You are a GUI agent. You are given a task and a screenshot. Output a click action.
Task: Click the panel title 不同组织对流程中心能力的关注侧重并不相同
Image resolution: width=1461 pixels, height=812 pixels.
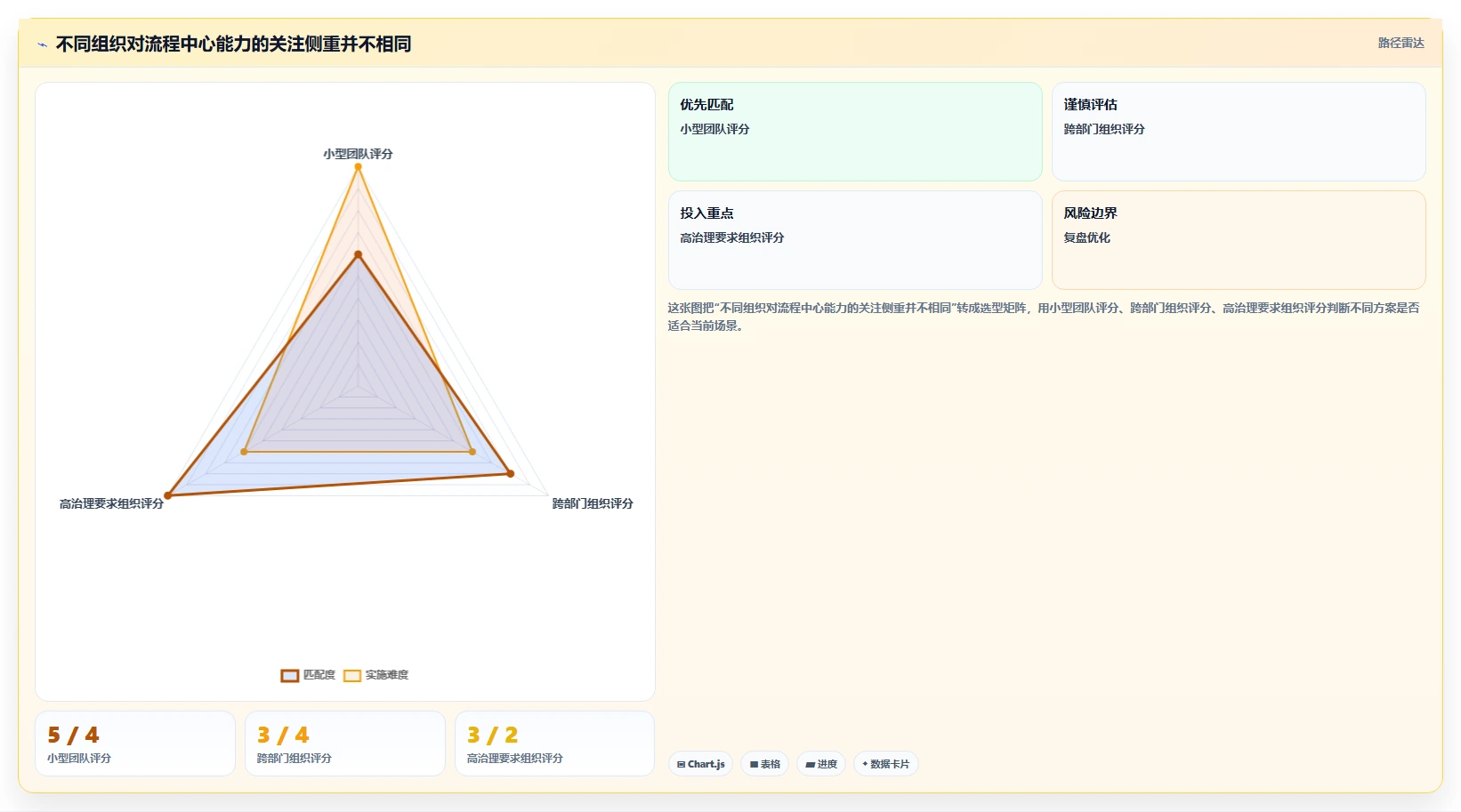tap(233, 44)
